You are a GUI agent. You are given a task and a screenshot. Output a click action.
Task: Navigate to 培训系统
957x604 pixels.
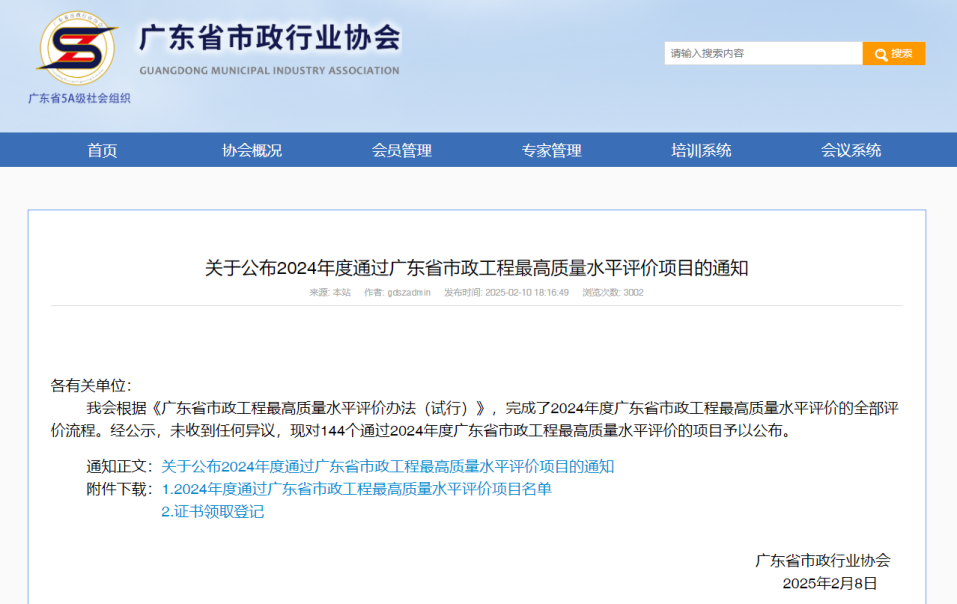pyautogui.click(x=701, y=150)
